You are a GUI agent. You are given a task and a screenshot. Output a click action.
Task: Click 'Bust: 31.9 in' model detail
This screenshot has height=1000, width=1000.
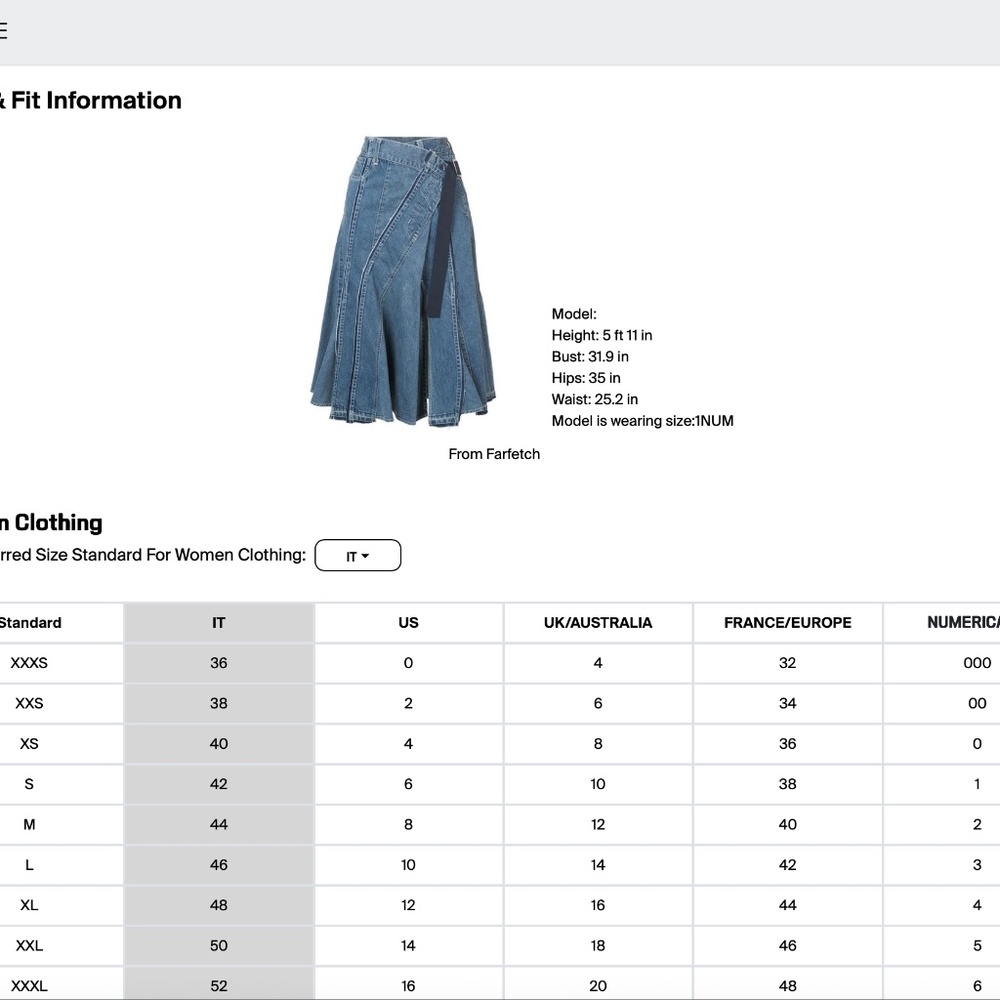point(590,357)
